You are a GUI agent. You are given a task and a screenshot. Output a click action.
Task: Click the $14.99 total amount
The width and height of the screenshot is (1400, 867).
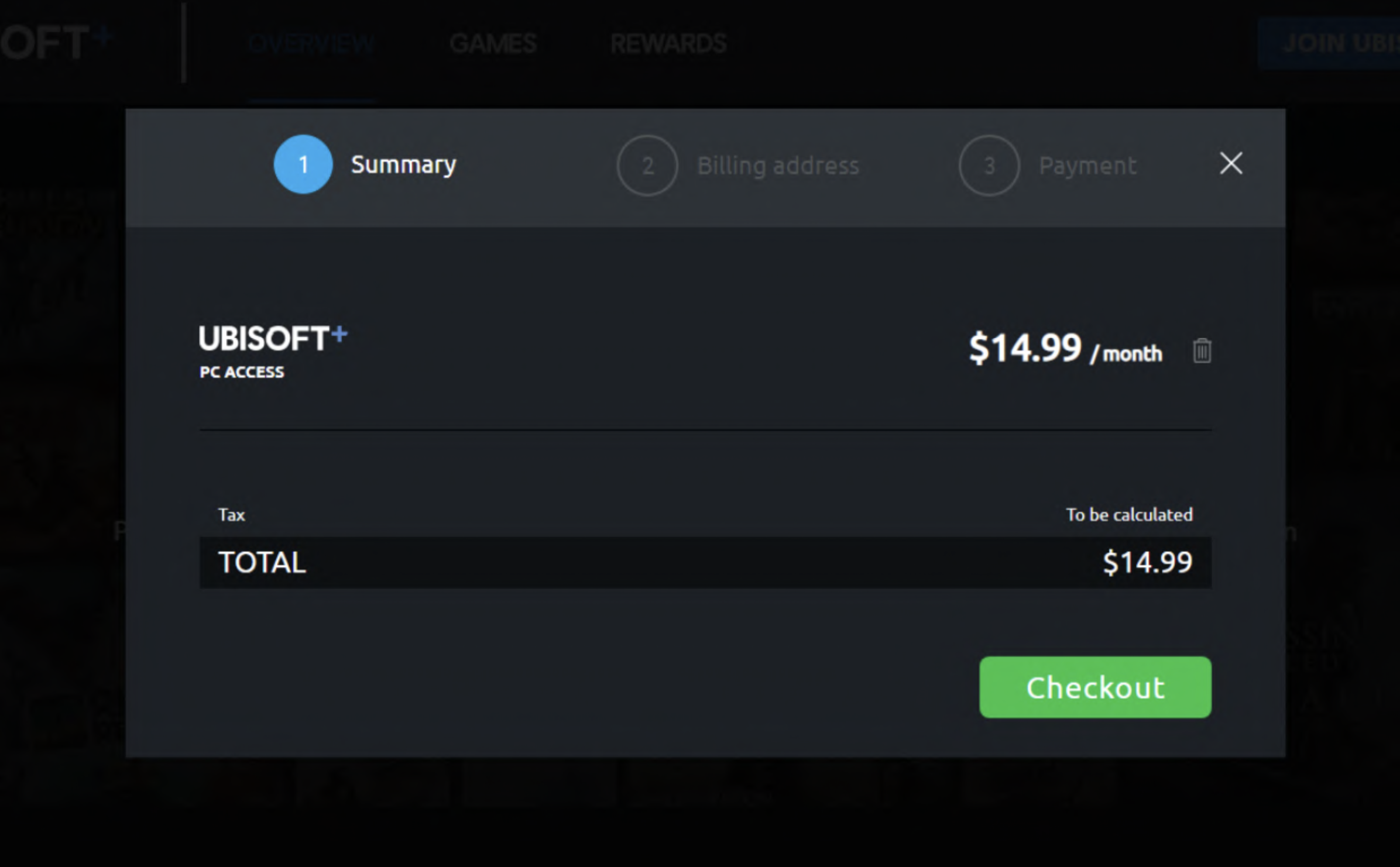click(x=1147, y=563)
